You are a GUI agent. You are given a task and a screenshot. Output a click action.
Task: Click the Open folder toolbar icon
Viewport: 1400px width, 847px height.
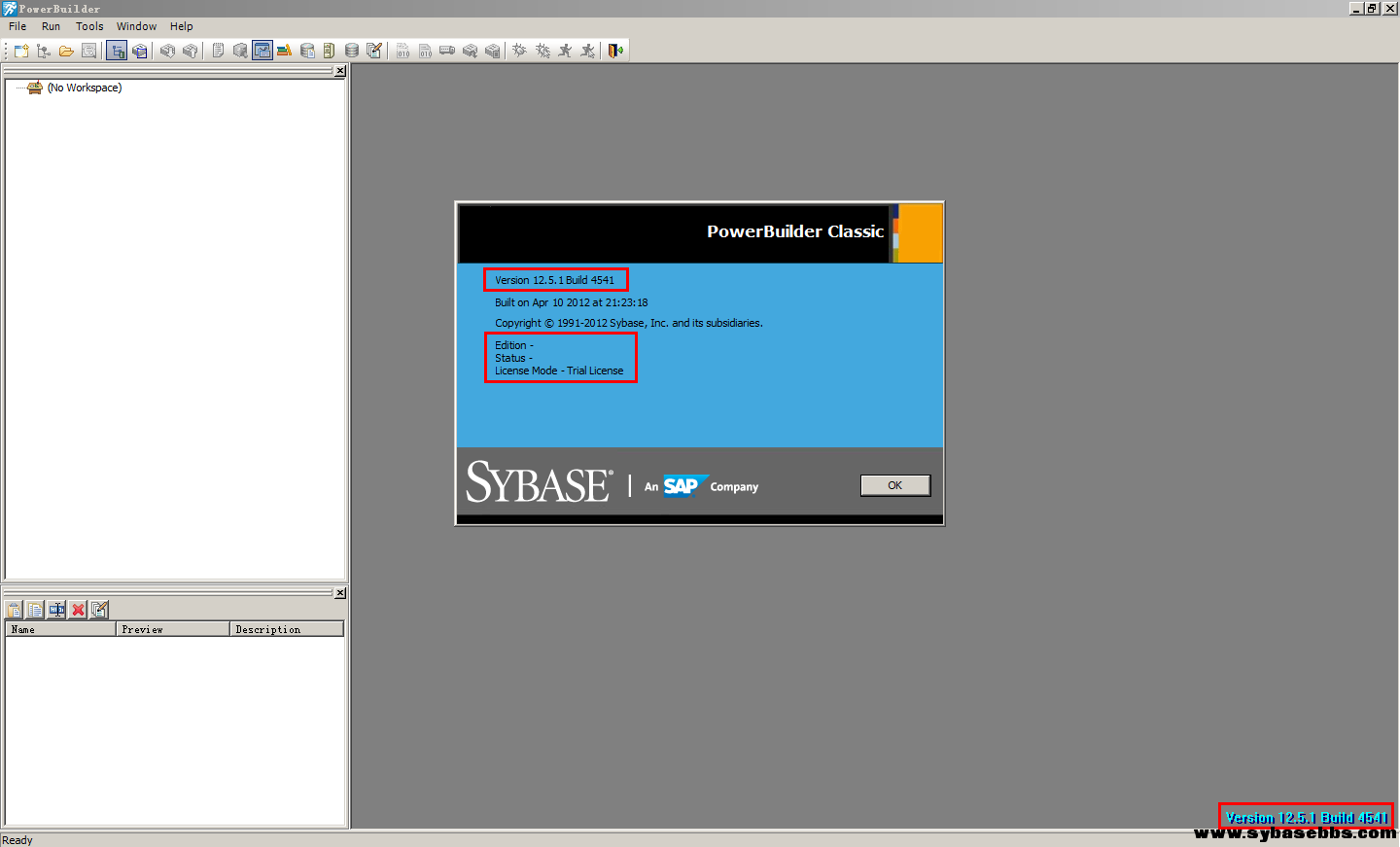point(66,51)
